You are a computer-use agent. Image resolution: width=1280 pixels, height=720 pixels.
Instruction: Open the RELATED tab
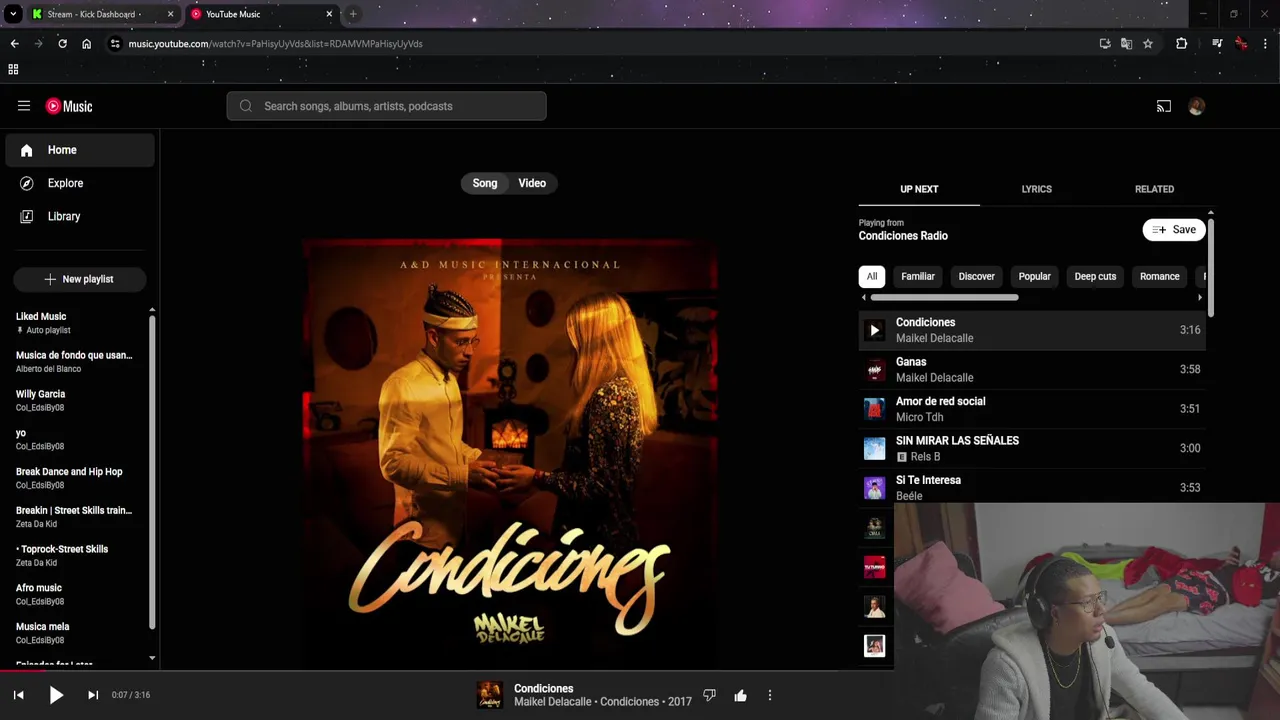point(1154,189)
